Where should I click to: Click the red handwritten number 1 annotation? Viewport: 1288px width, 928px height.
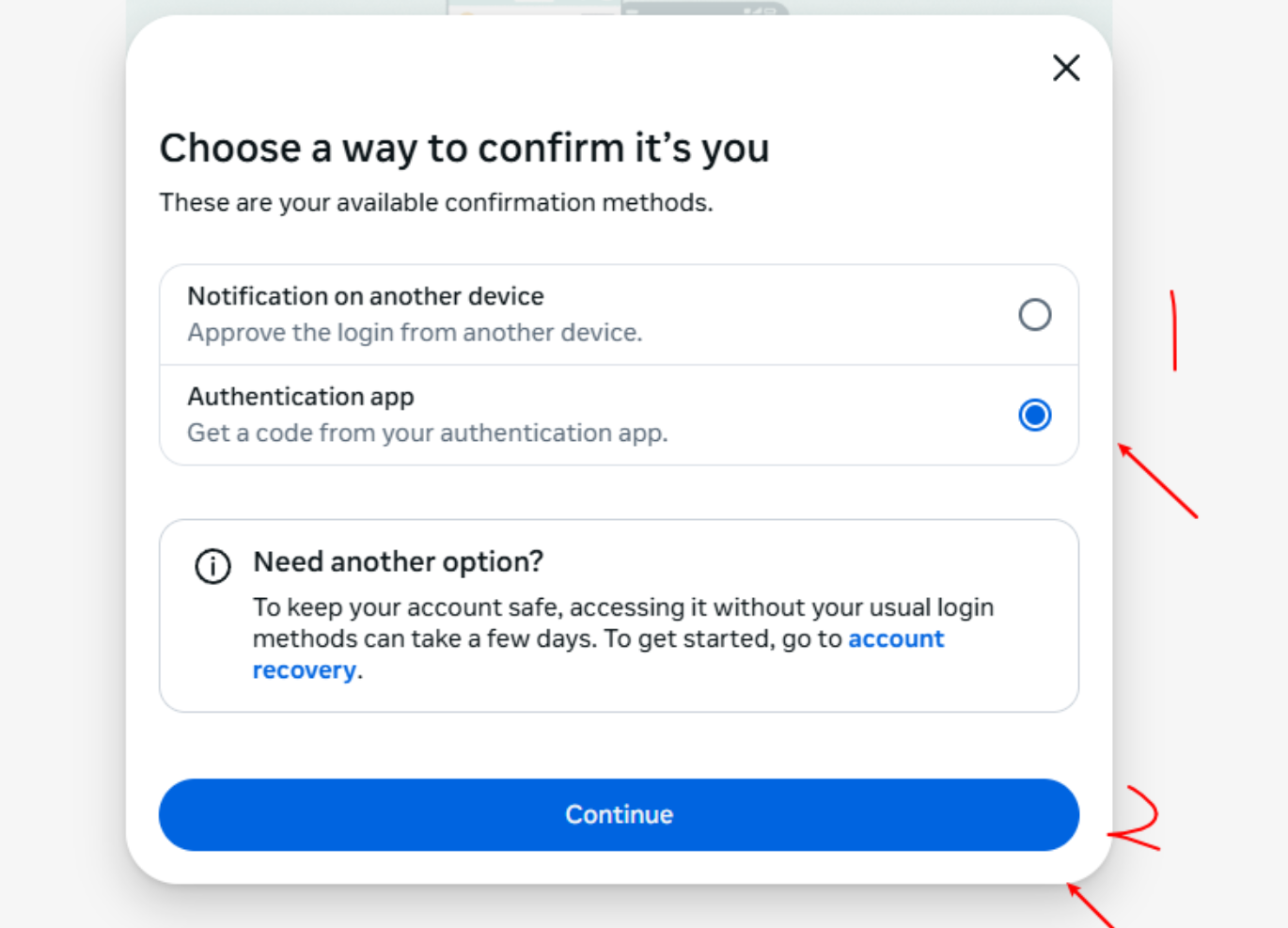pos(1173,330)
